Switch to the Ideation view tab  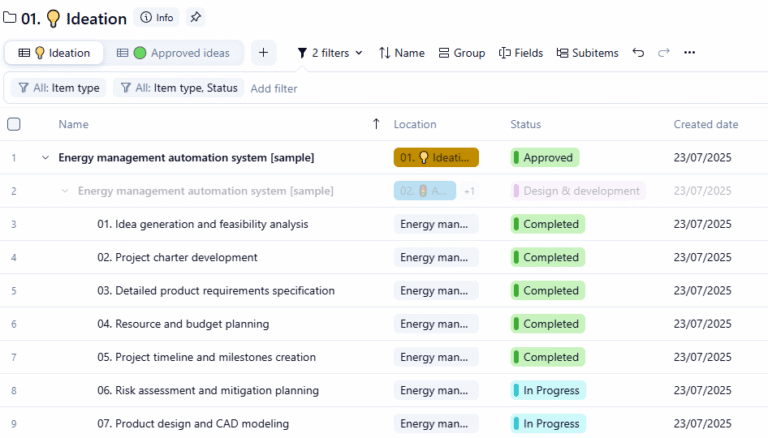click(54, 53)
